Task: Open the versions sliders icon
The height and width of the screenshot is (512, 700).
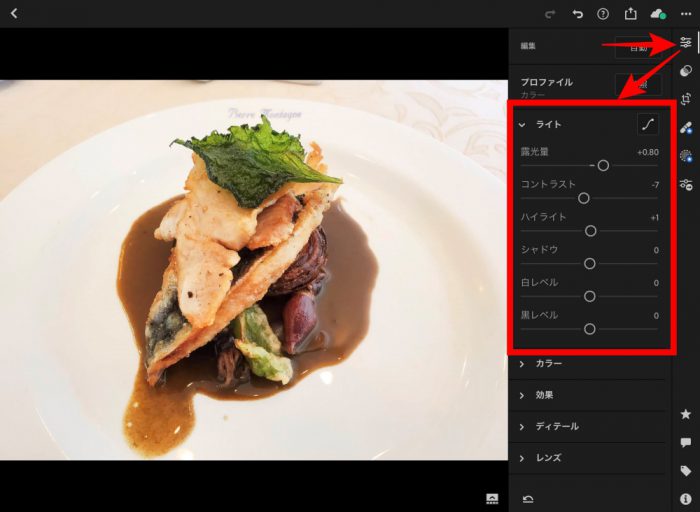Action: tap(686, 184)
